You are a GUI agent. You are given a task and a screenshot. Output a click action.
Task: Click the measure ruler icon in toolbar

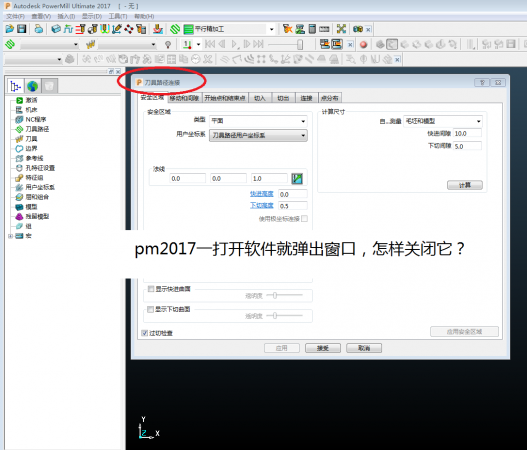click(324, 29)
